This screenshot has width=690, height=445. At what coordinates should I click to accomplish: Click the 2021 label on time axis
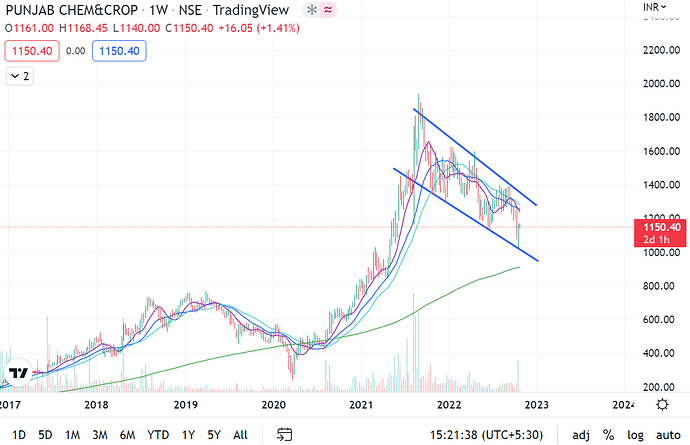pyautogui.click(x=361, y=405)
